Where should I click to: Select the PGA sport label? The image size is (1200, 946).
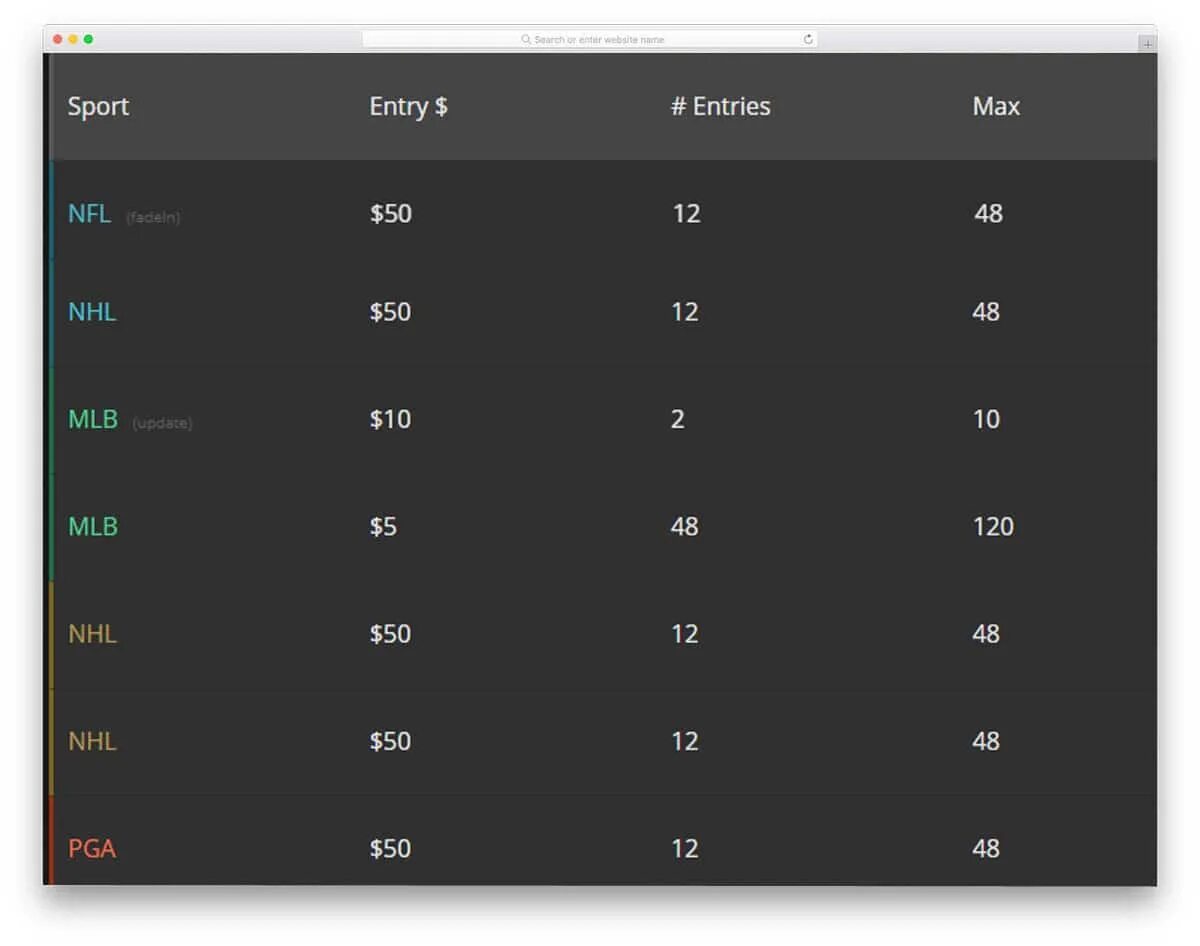pyautogui.click(x=92, y=848)
